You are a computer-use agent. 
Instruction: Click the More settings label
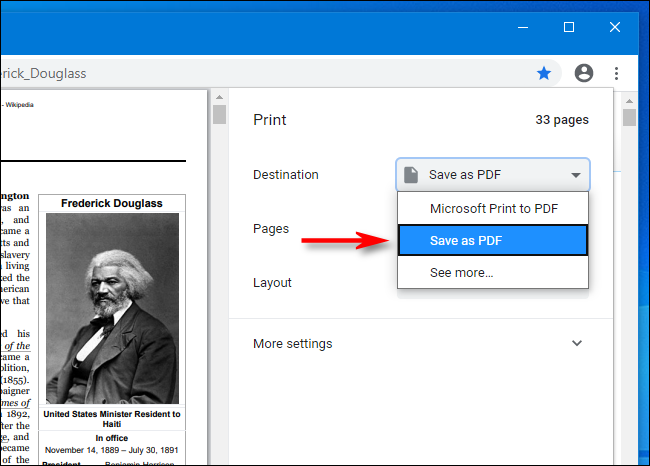[293, 344]
